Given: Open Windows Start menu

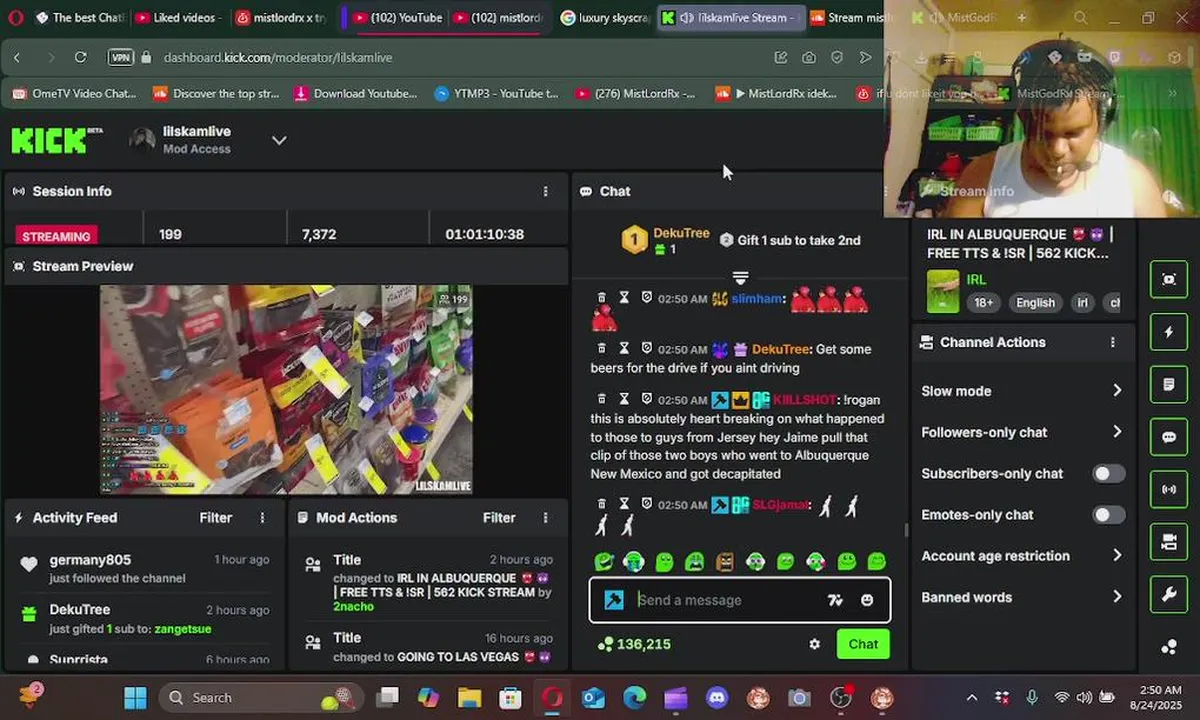Looking at the screenshot, I should [x=135, y=697].
